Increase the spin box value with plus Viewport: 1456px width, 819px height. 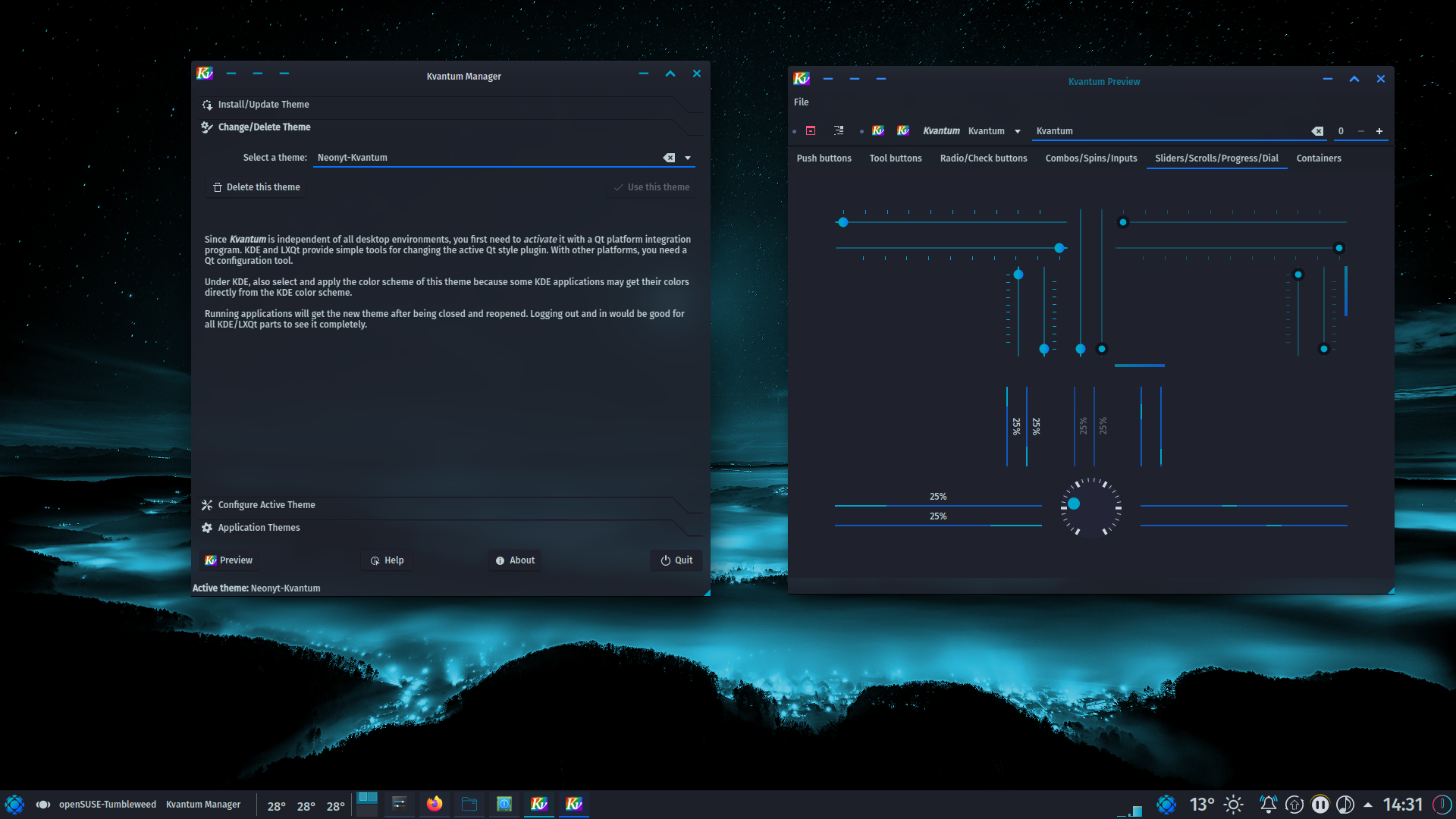(1379, 131)
